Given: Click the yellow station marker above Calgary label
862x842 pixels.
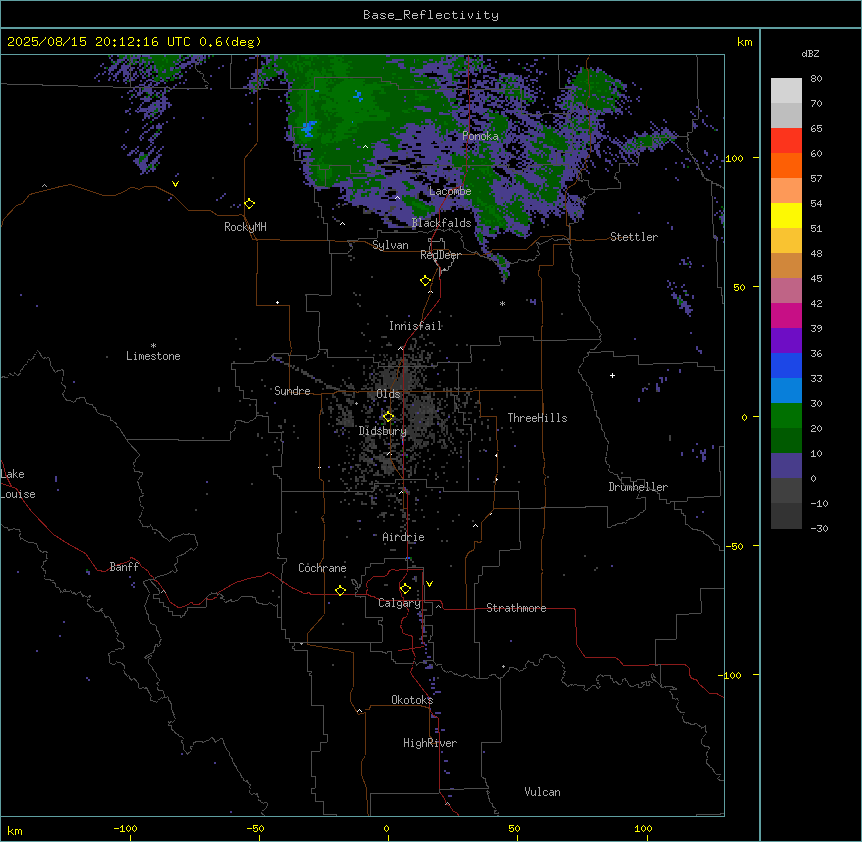Looking at the screenshot, I should 405,589.
